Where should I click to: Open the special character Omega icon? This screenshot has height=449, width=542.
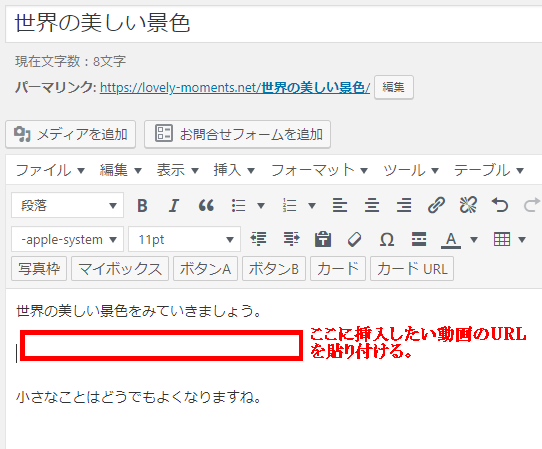[386, 239]
